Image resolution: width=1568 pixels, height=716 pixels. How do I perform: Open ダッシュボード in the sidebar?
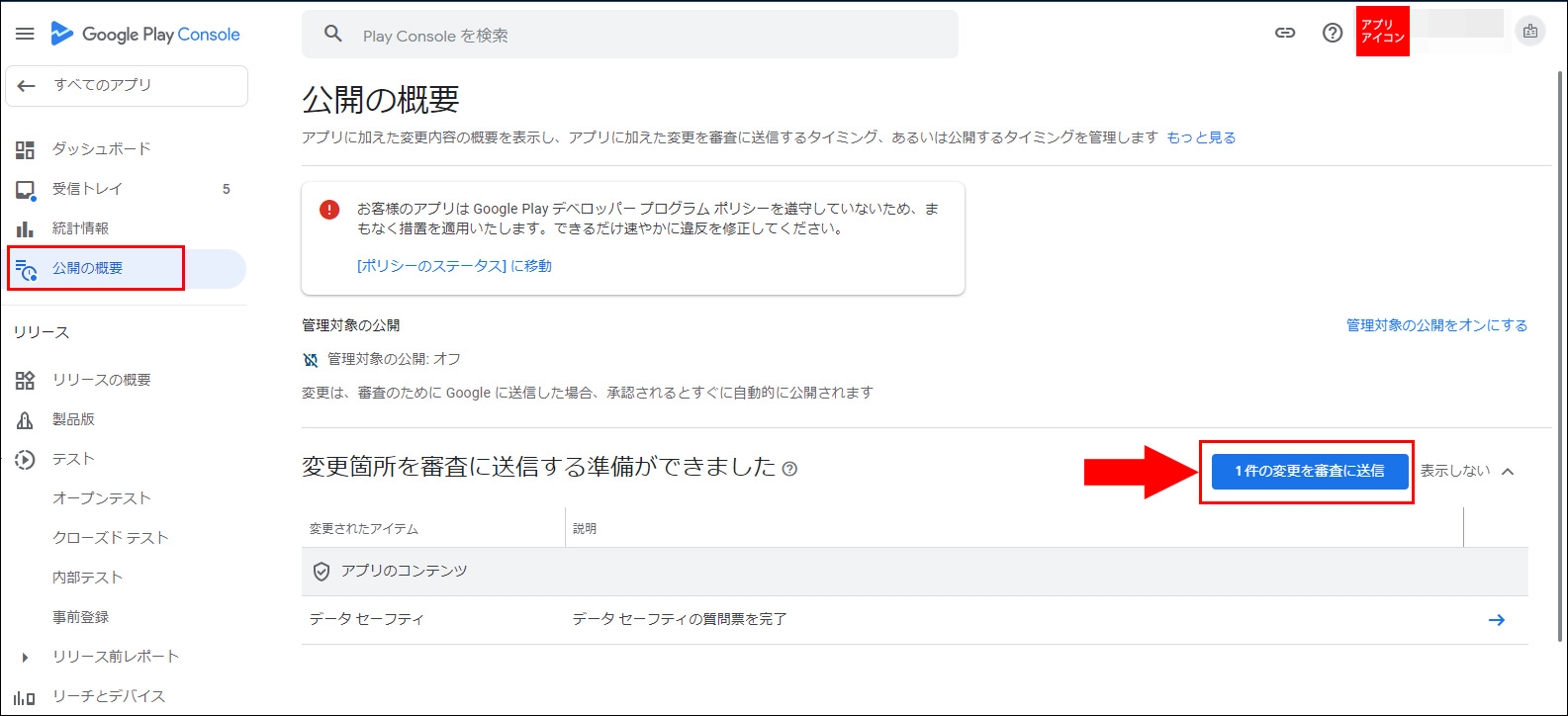click(102, 148)
